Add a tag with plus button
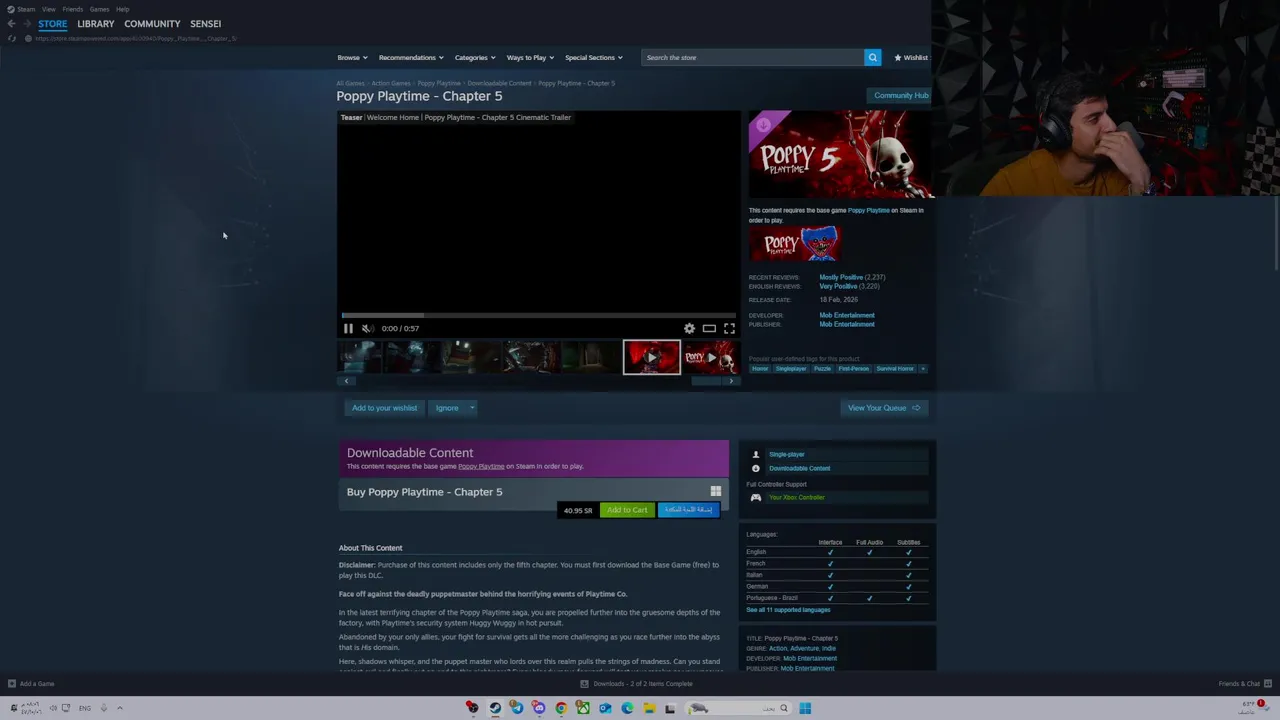The width and height of the screenshot is (1280, 720). [x=923, y=369]
